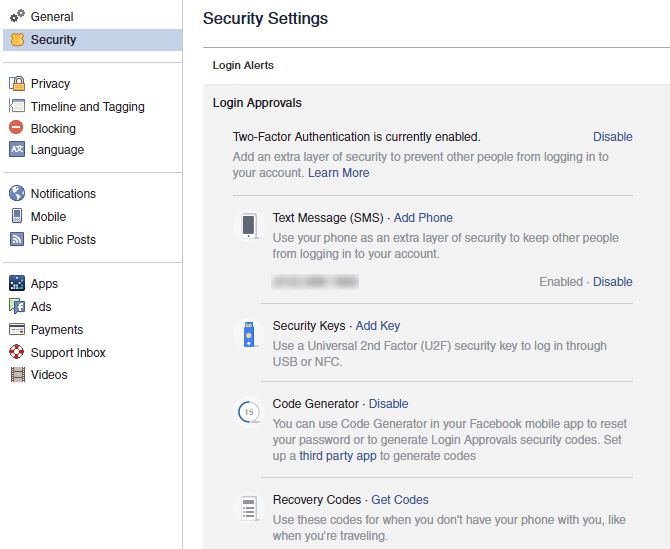670x549 pixels.
Task: Disable the Code Generator
Action: pos(388,404)
